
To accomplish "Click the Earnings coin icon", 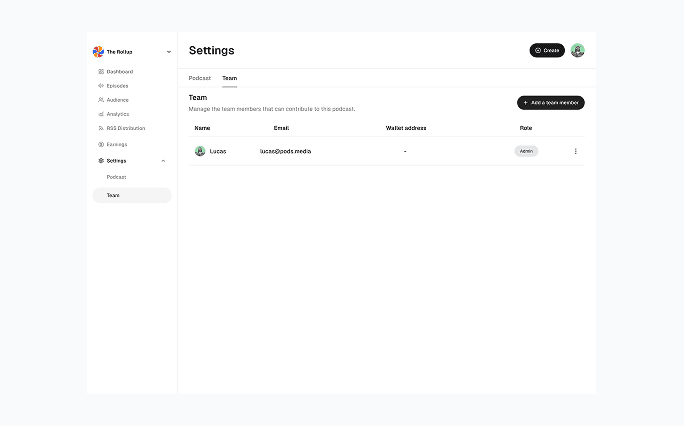I will (x=101, y=144).
